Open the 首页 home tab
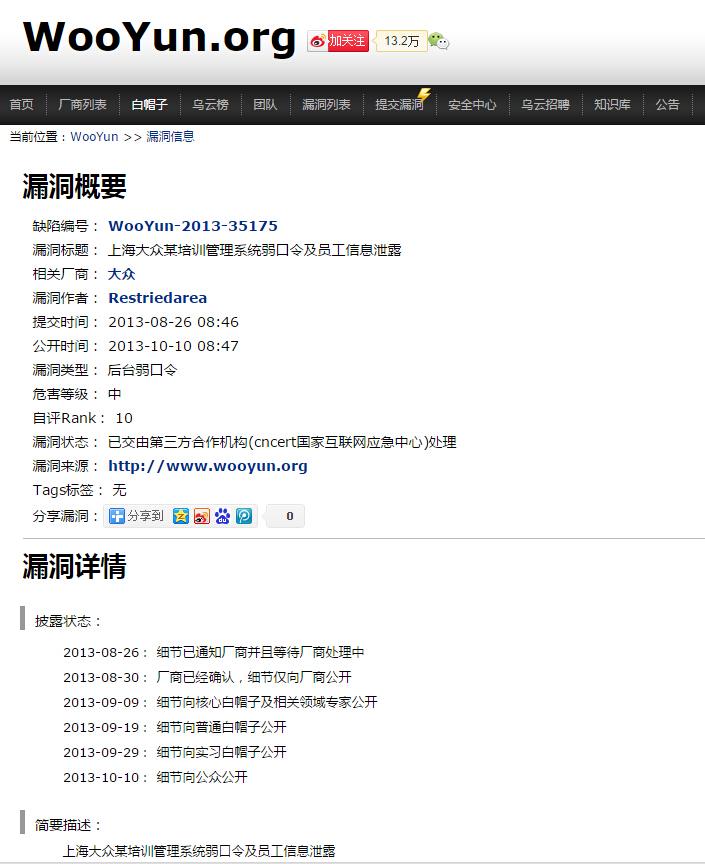This screenshot has height=864, width=705. click(x=22, y=104)
